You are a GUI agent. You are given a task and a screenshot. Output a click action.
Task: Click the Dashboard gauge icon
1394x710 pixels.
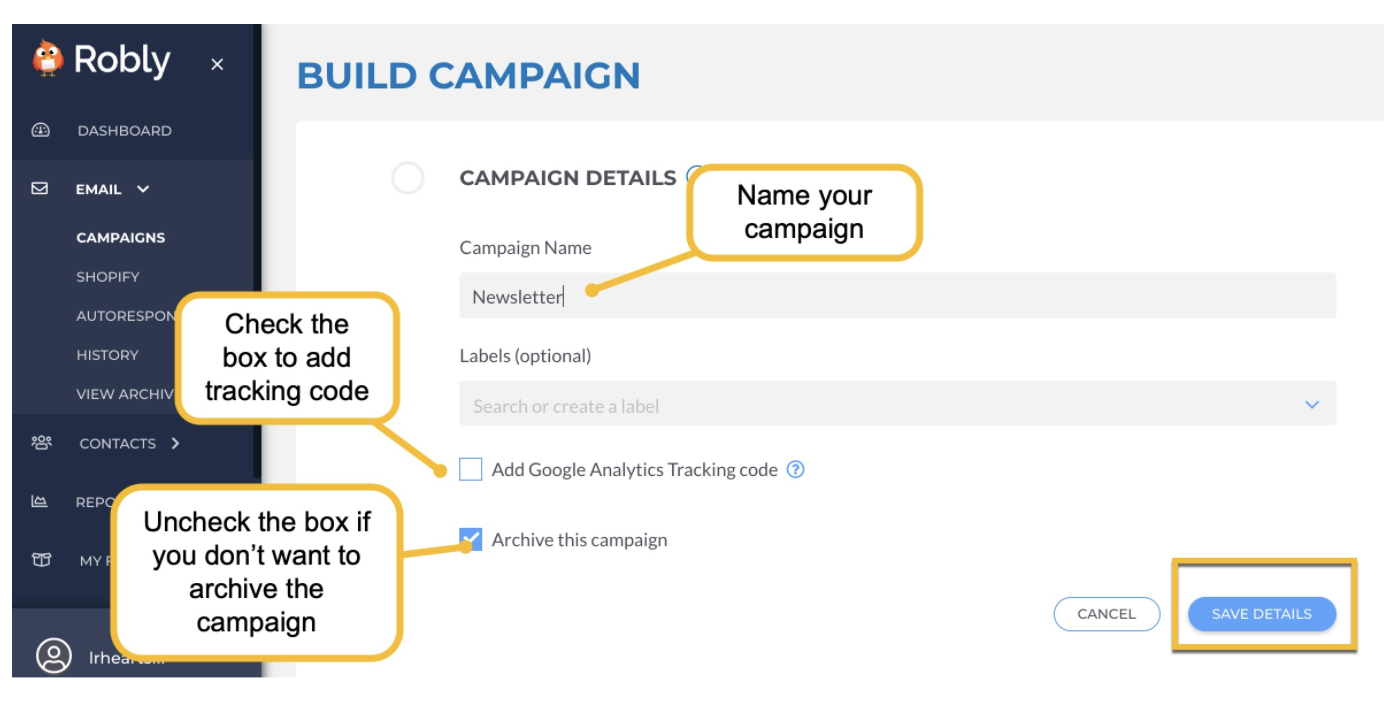(40, 130)
